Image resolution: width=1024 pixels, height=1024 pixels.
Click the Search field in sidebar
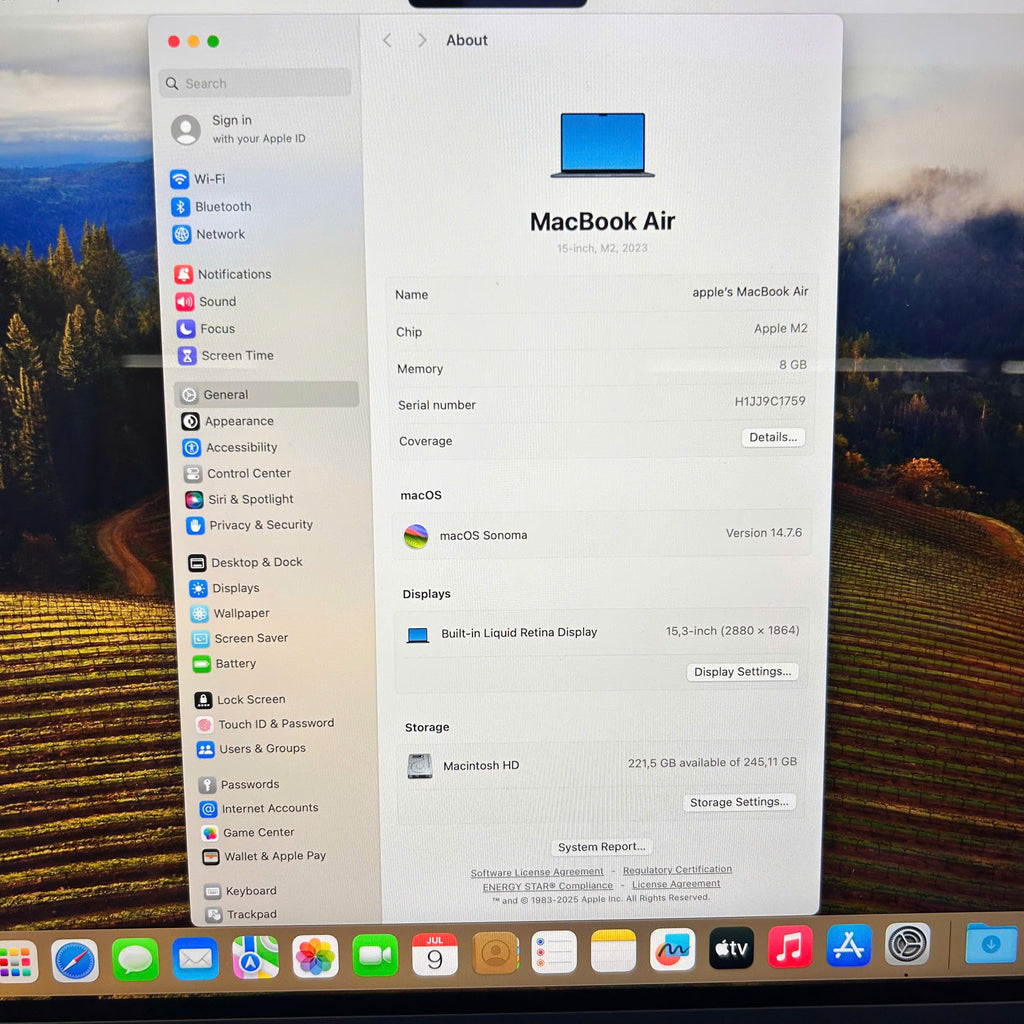tap(255, 83)
